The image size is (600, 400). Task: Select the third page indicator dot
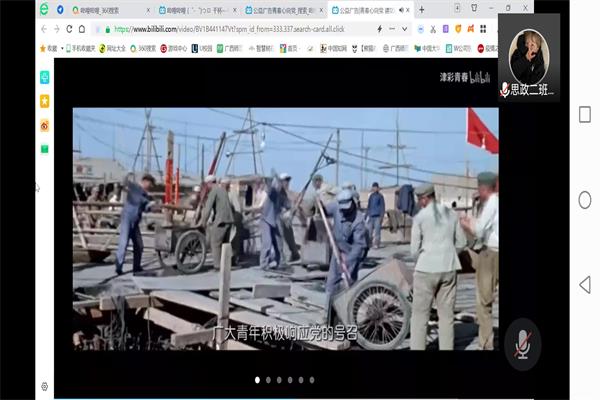[279, 380]
